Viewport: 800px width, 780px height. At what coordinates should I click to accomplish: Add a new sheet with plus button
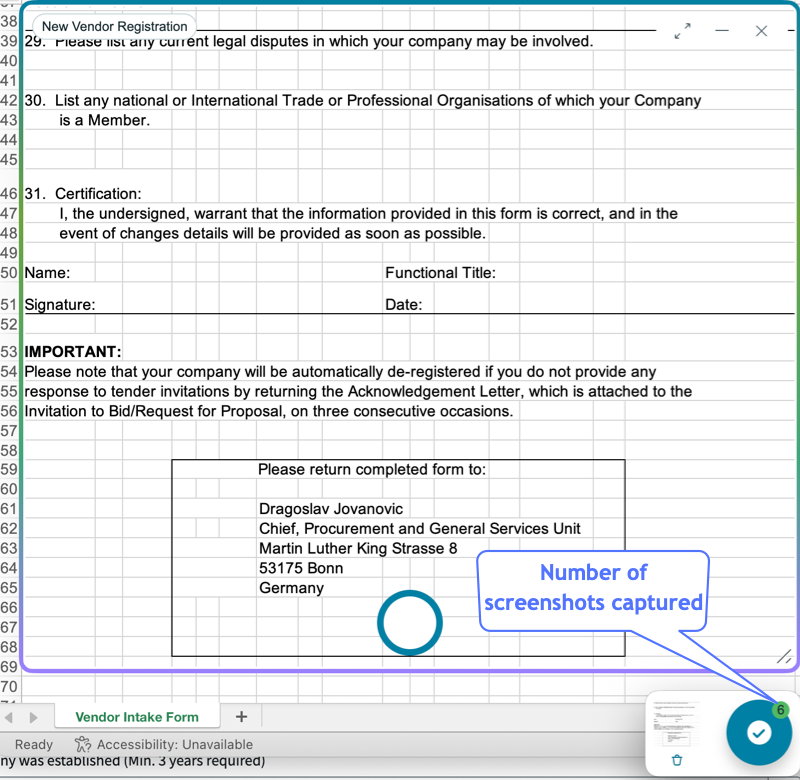pyautogui.click(x=241, y=717)
